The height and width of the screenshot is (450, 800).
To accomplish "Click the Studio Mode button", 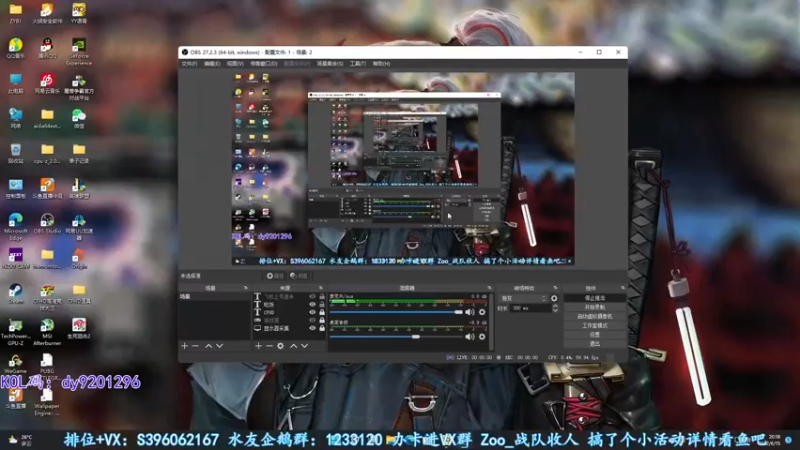I will click(x=595, y=326).
